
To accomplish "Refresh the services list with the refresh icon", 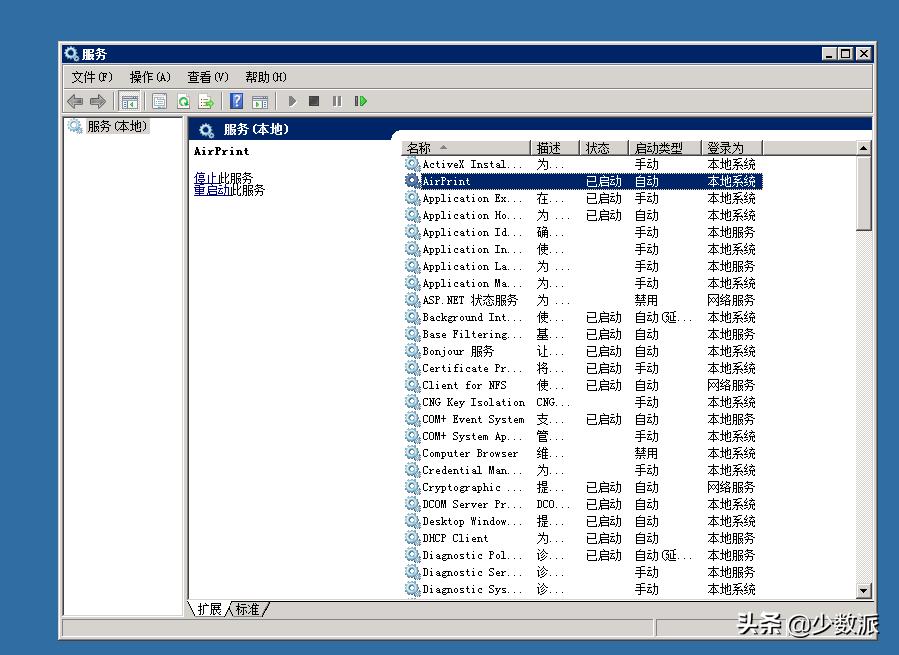I will point(184,100).
